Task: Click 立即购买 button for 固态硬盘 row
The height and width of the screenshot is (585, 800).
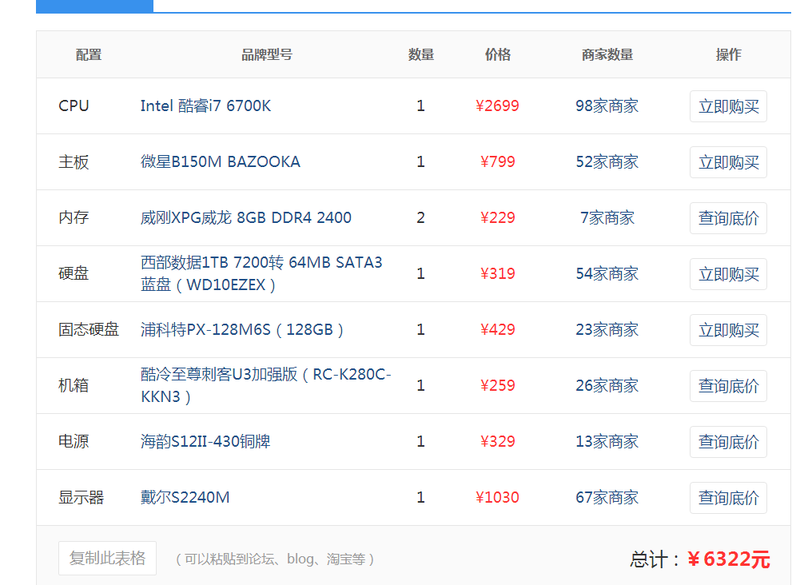Action: [x=728, y=330]
